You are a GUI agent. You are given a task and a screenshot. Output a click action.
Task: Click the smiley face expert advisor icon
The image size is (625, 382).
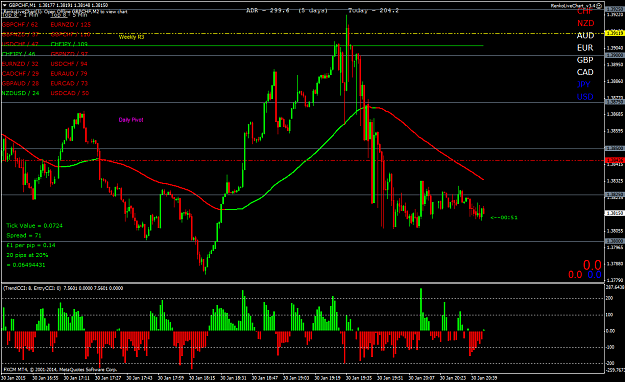[598, 6]
